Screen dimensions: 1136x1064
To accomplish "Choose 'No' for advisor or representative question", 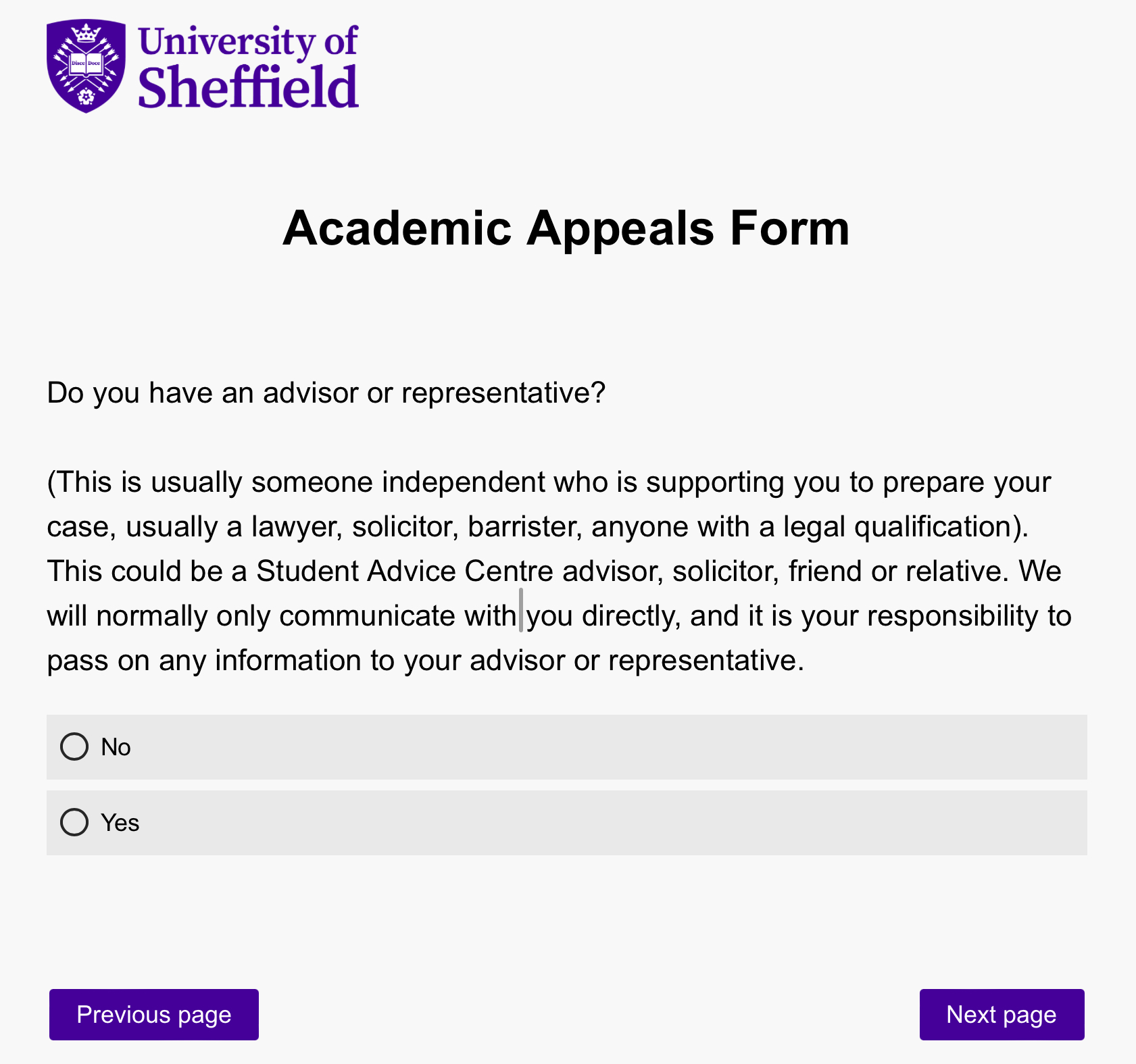I will [x=74, y=747].
